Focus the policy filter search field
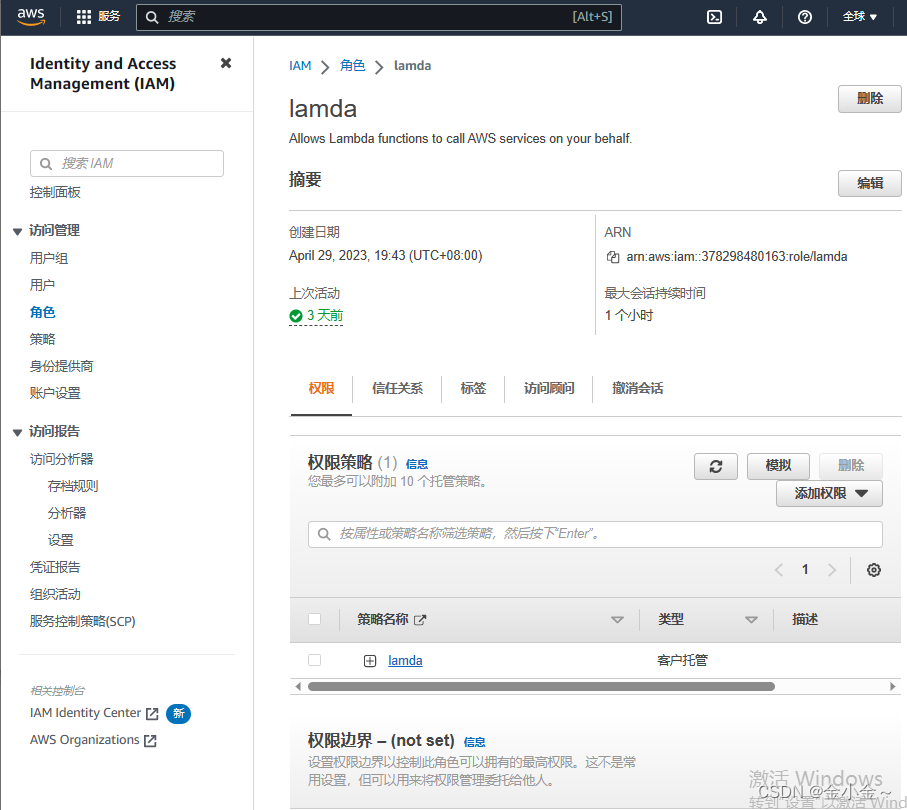Viewport: 907px width, 810px height. [595, 534]
